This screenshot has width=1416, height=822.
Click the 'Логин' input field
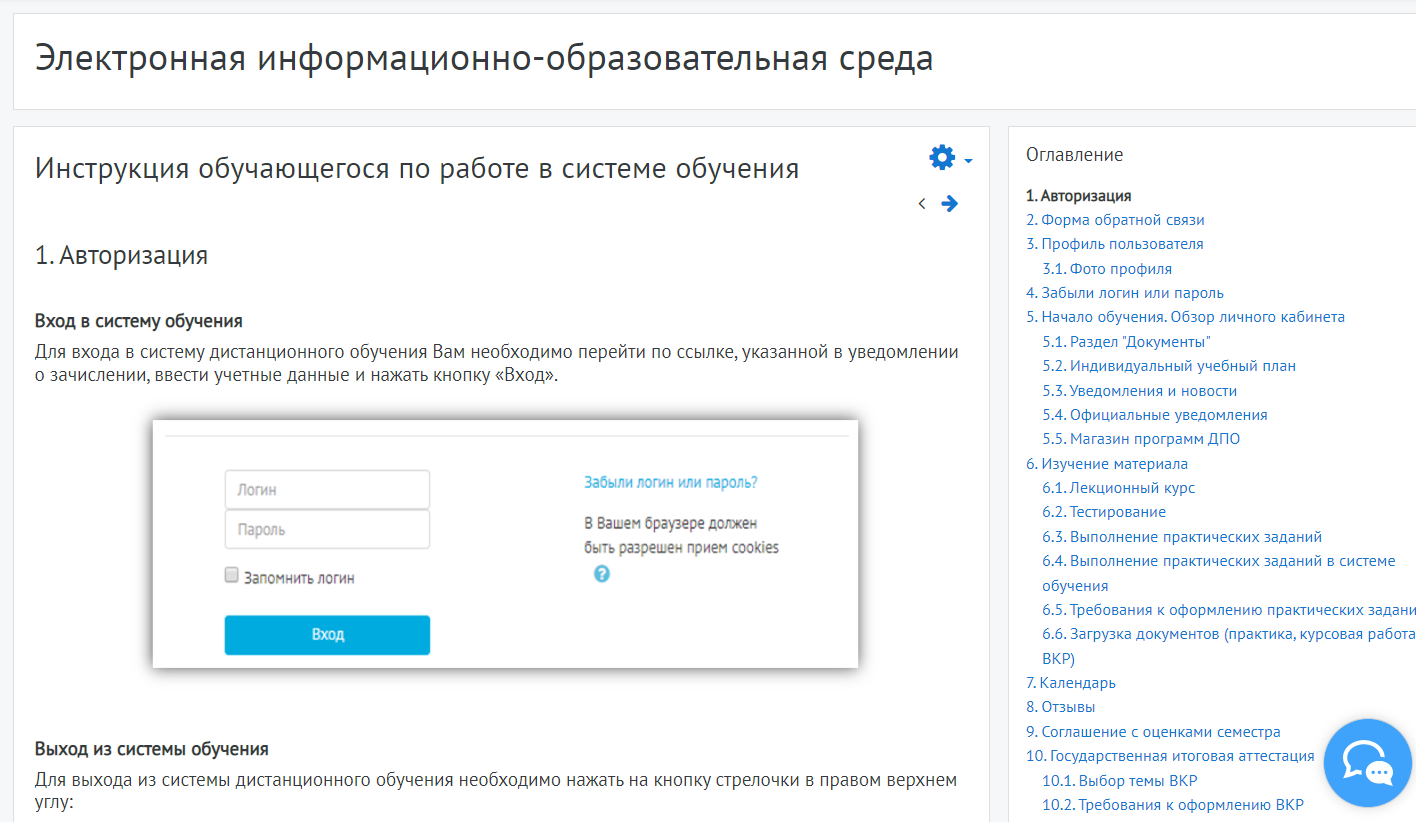[x=327, y=490]
